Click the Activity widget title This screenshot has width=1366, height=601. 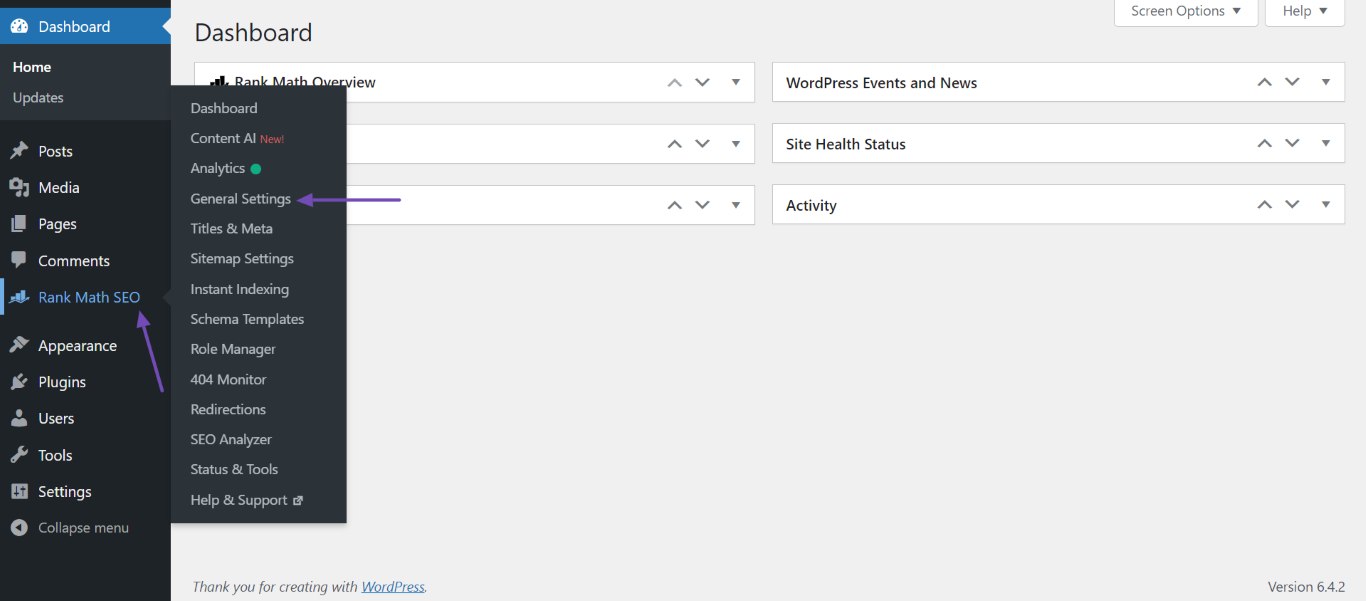(x=811, y=206)
